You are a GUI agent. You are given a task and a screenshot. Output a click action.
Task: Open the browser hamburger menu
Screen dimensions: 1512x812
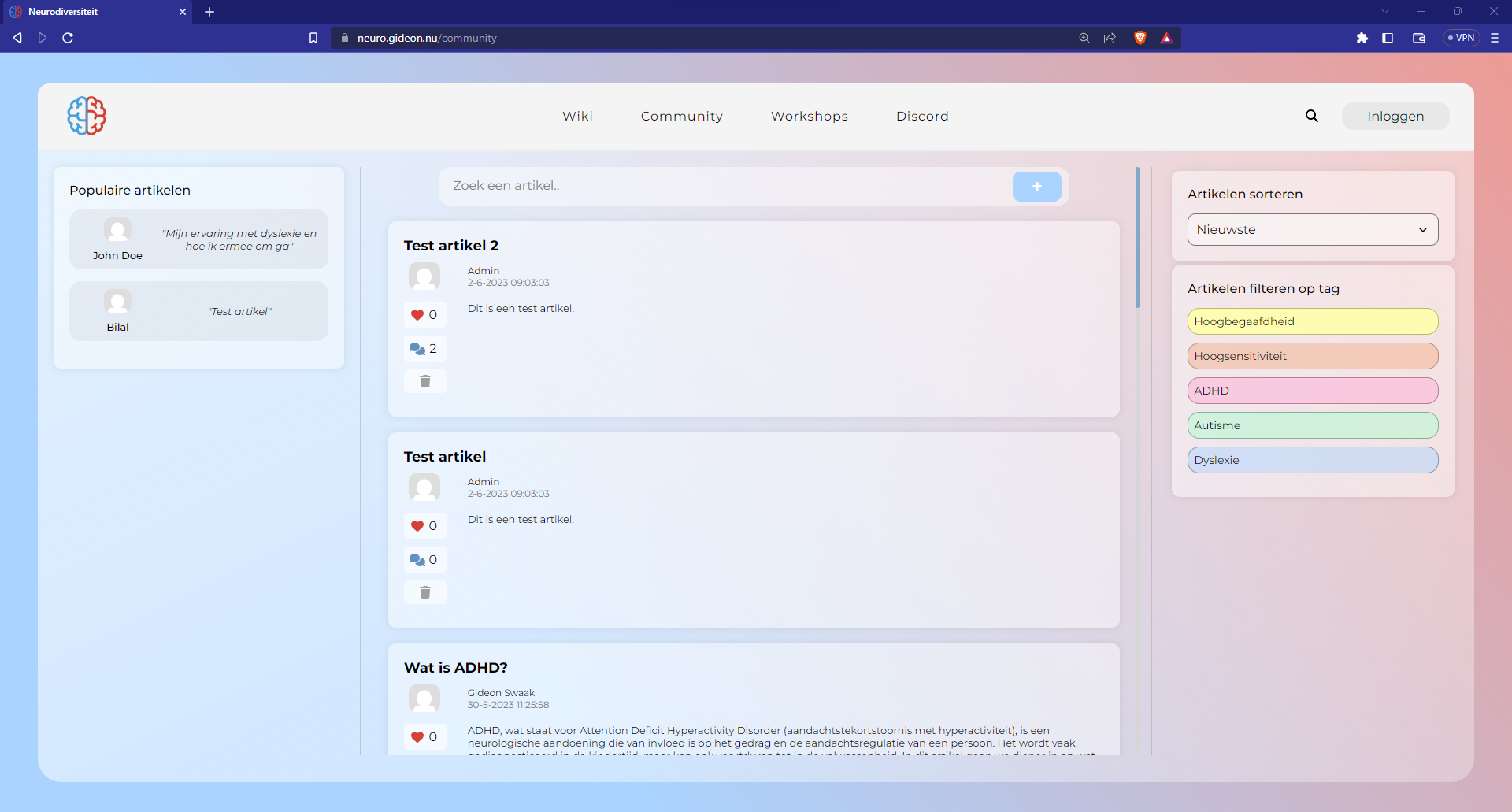click(1494, 38)
